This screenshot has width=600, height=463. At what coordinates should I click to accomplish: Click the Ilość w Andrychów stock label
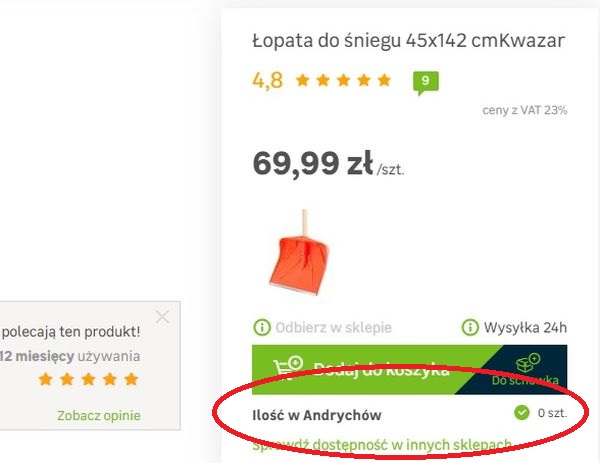point(317,415)
